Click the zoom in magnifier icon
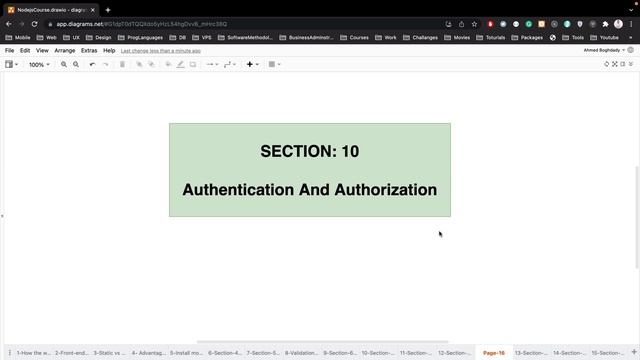The image size is (640, 360). (64, 64)
